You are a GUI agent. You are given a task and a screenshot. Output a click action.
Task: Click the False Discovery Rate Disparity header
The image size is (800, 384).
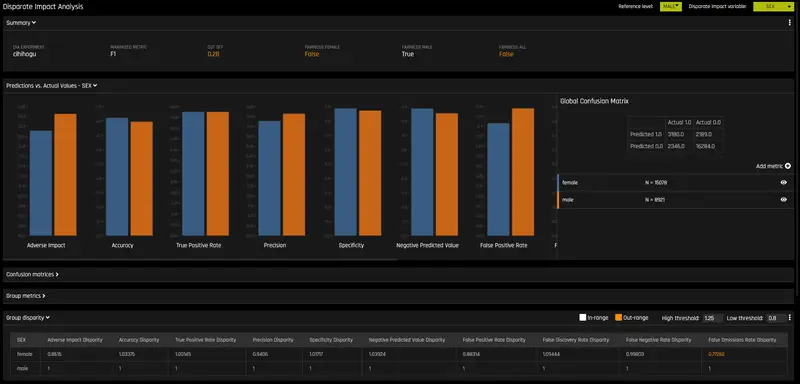576,340
